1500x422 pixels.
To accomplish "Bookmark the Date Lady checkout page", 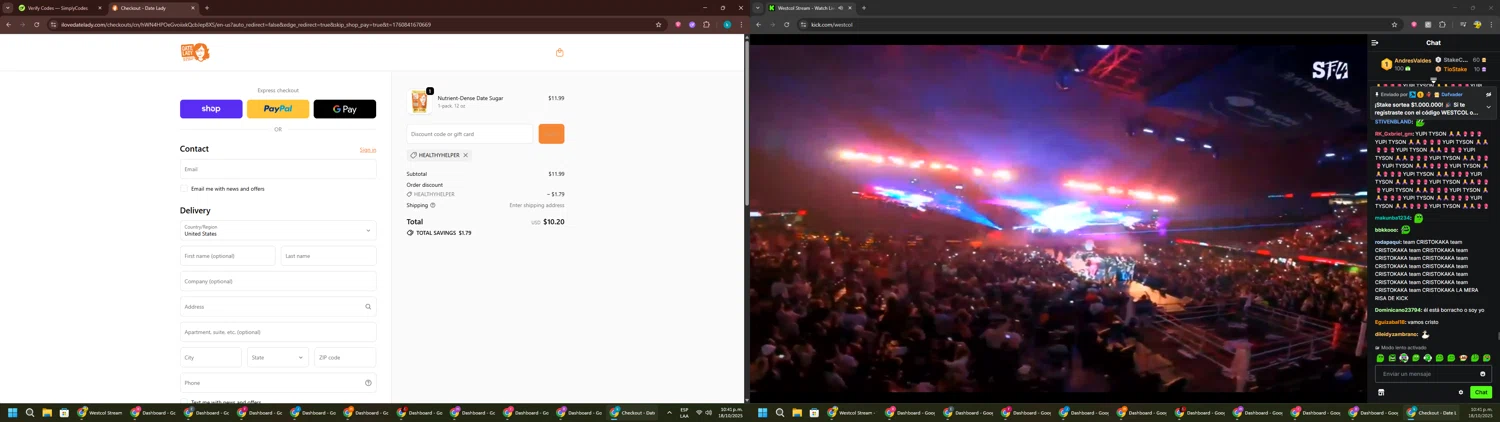I will (x=658, y=25).
